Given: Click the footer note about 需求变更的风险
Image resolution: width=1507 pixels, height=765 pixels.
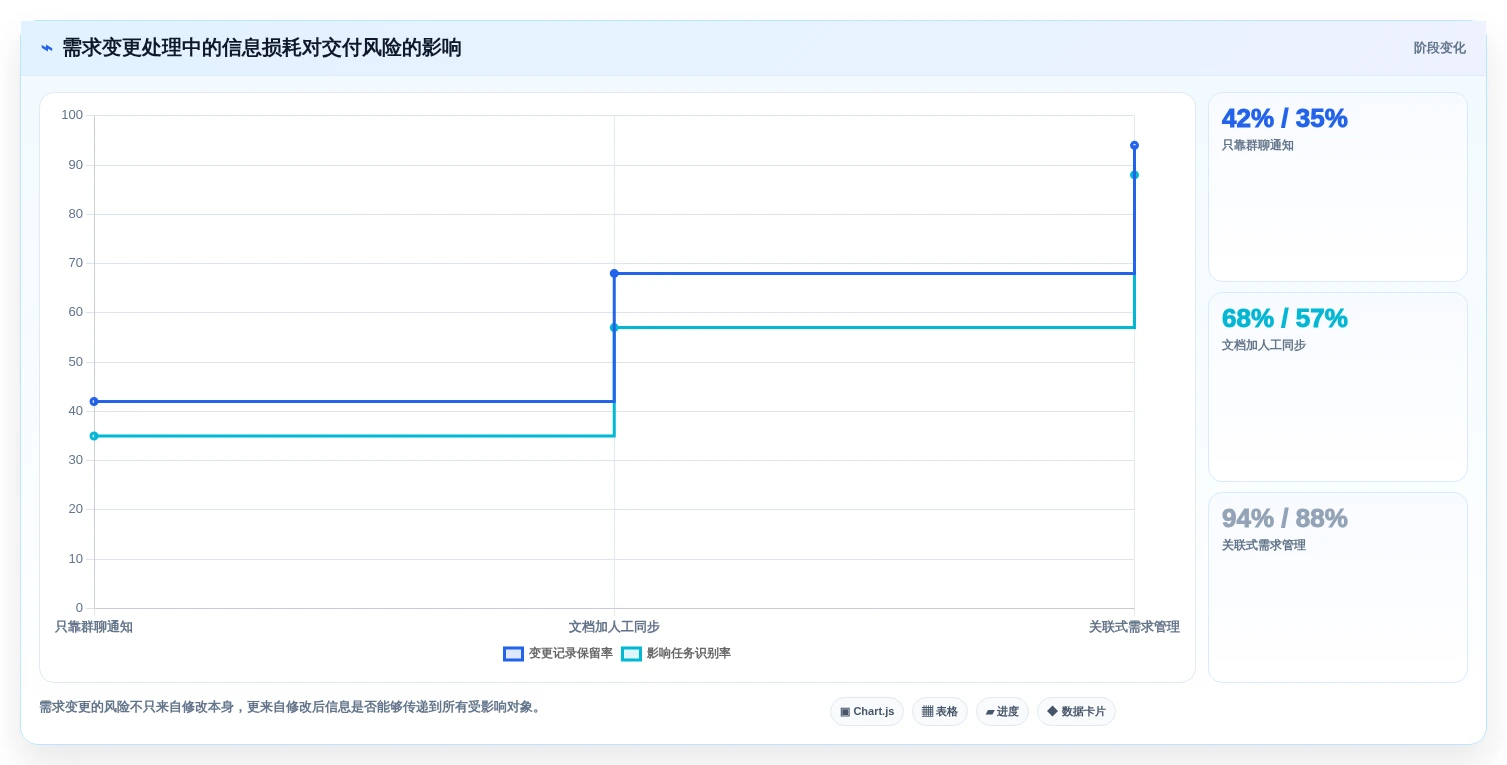Looking at the screenshot, I should coord(291,707).
